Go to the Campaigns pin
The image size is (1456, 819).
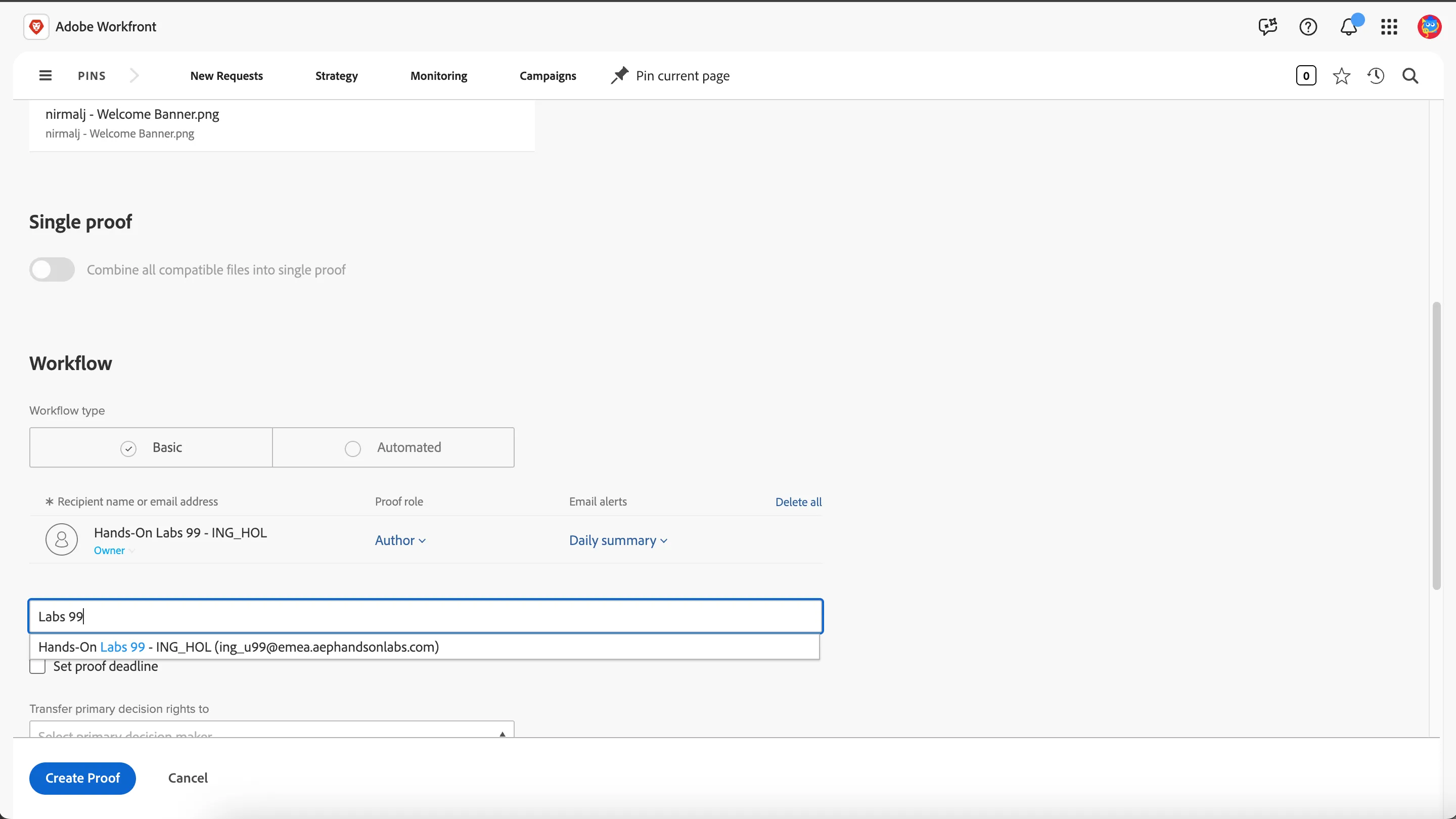(x=548, y=76)
